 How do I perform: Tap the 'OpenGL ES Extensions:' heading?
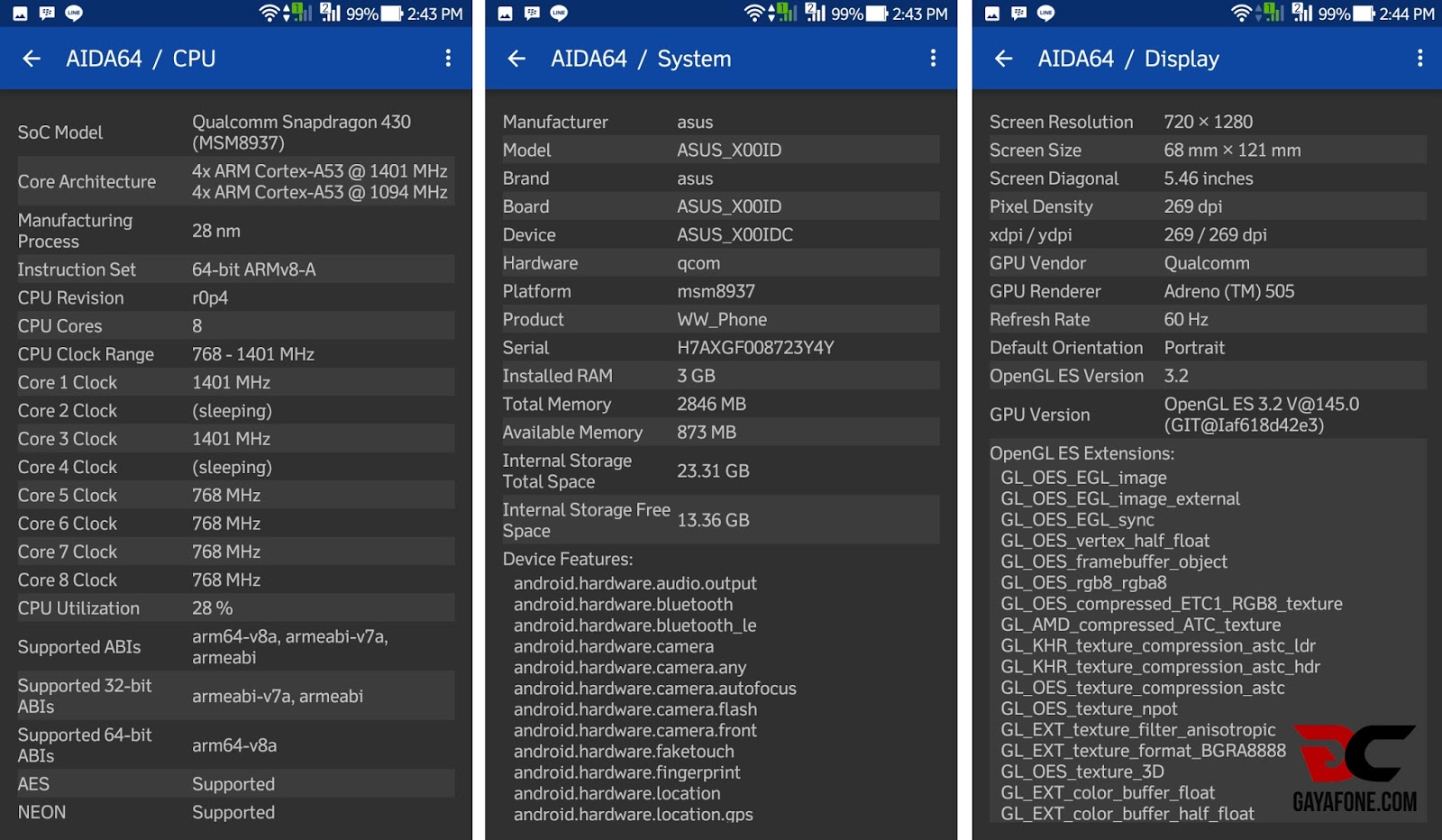(x=1081, y=453)
